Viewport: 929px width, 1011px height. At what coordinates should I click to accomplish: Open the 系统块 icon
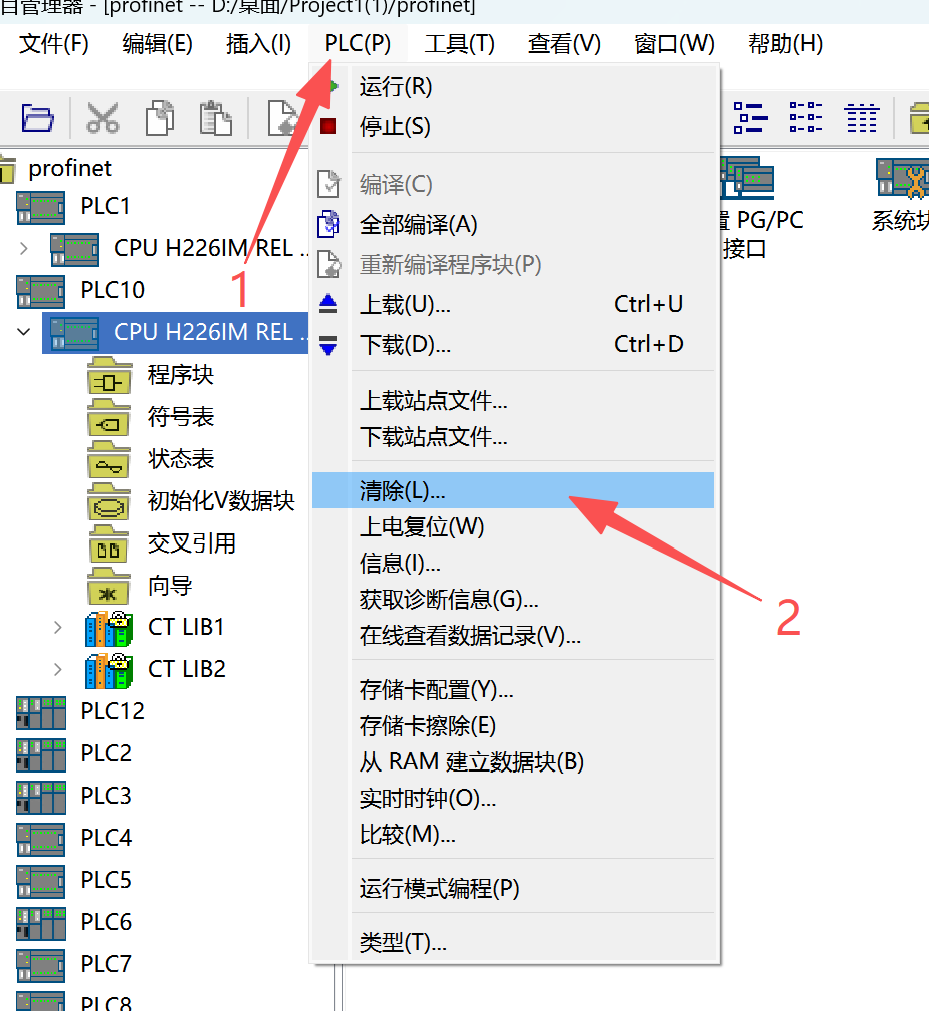tap(903, 179)
